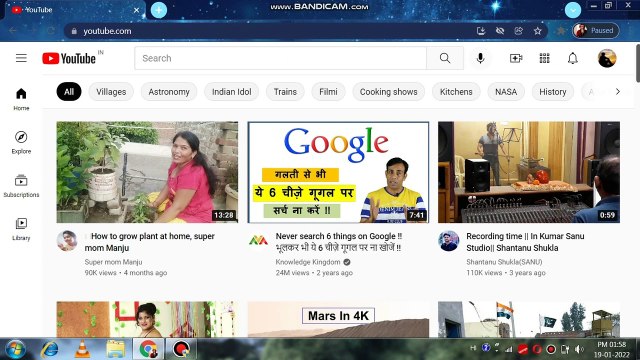Open 'How to grow plant at home' title
The width and height of the screenshot is (640, 360).
pos(150,242)
